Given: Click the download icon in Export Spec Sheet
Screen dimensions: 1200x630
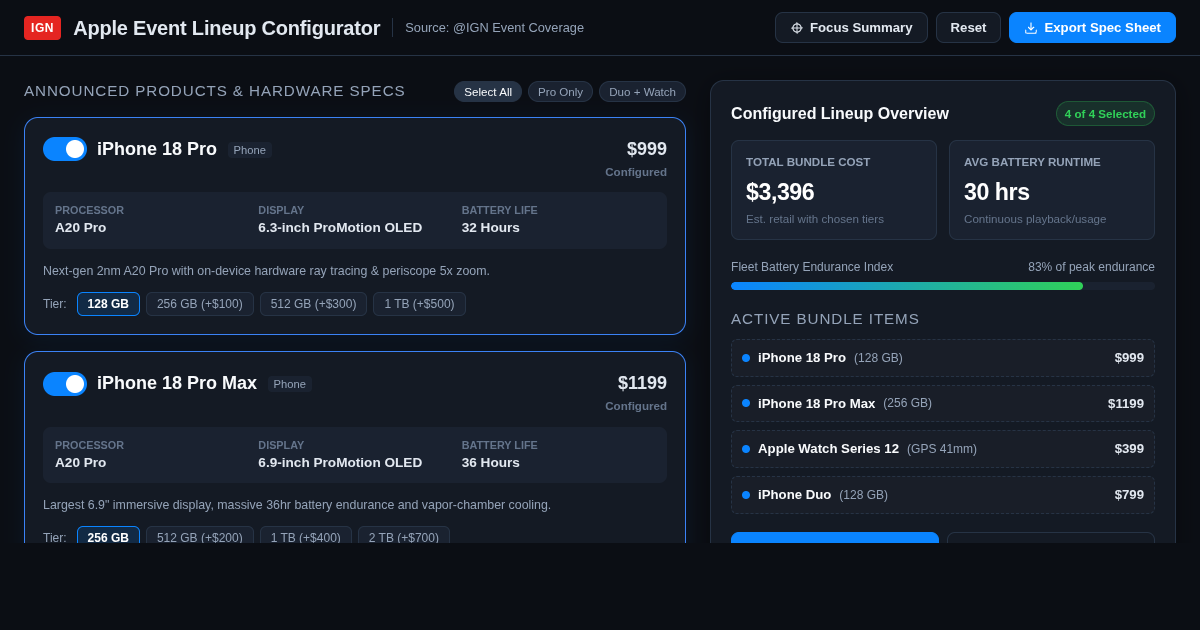Looking at the screenshot, I should 1031,28.
